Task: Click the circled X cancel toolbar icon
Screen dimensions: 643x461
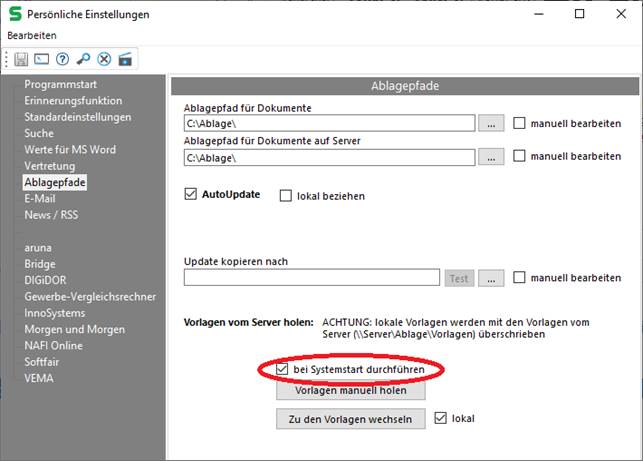Action: pyautogui.click(x=104, y=59)
